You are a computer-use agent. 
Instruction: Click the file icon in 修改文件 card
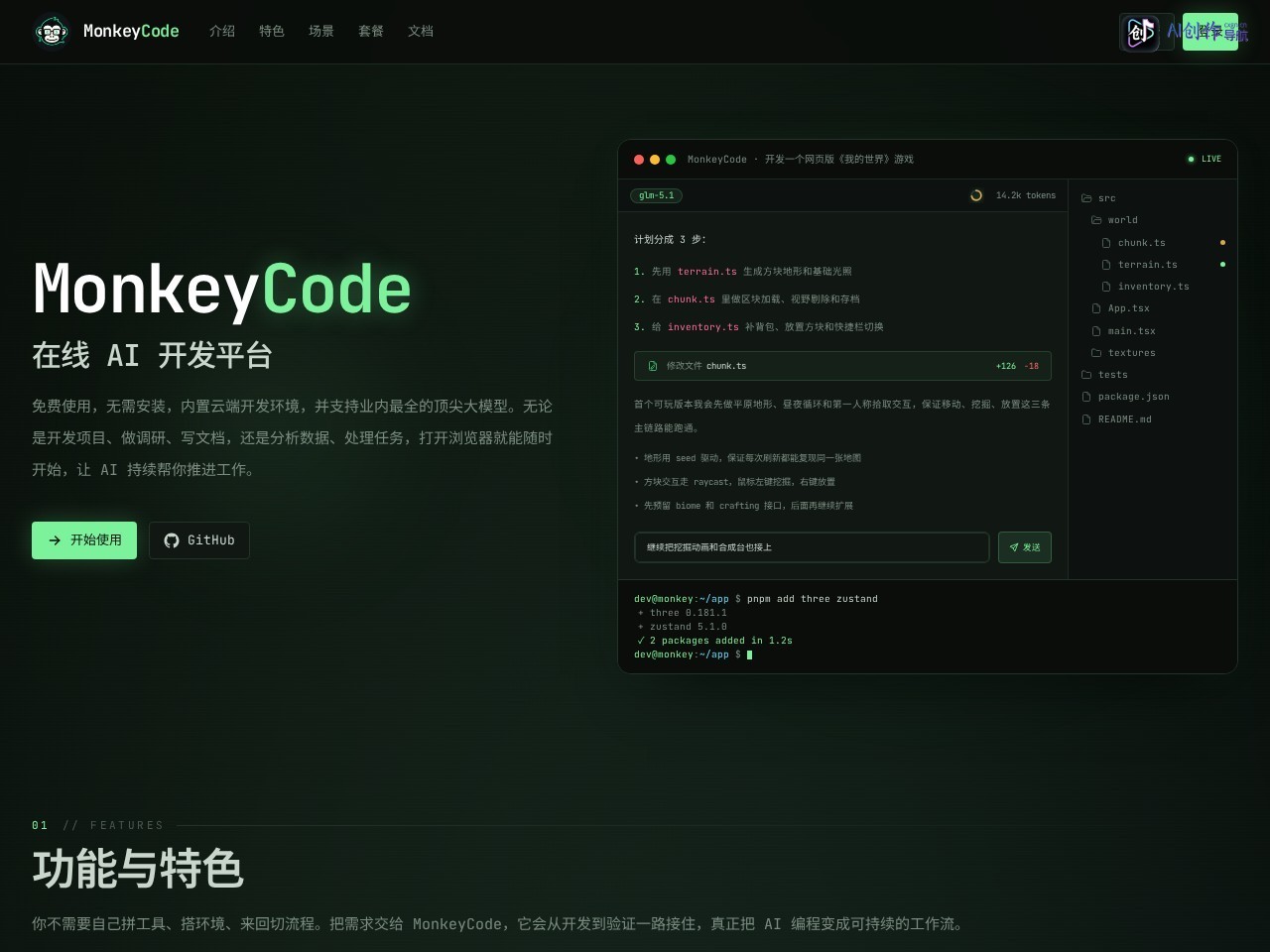coord(653,366)
